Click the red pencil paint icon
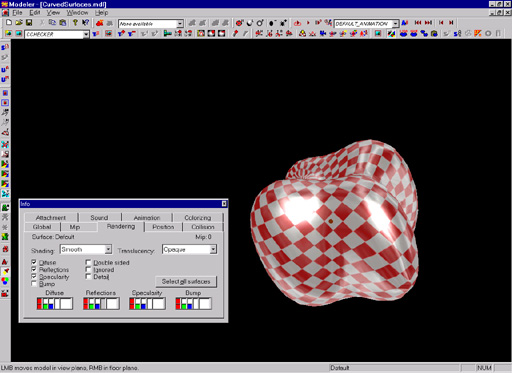The image size is (512, 373). [x=235, y=34]
